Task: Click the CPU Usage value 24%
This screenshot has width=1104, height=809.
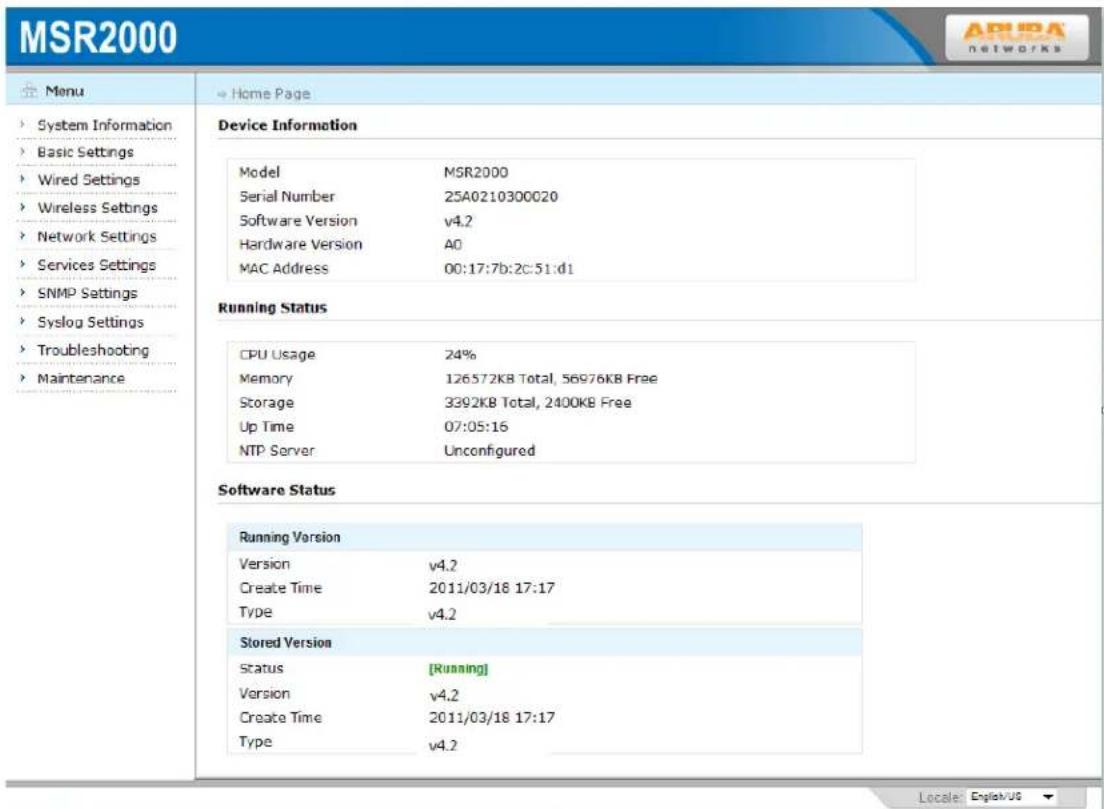Action: tap(460, 355)
